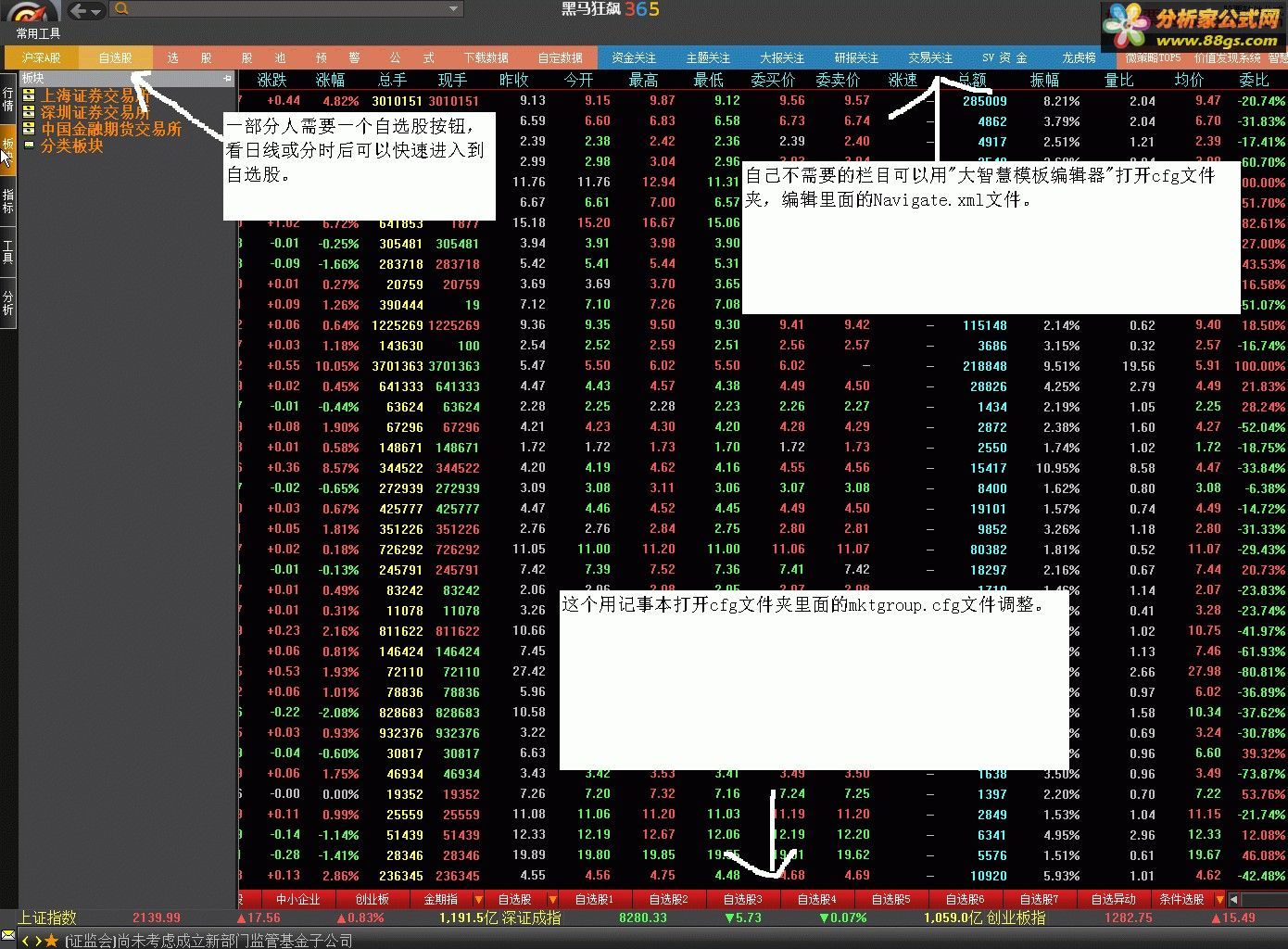
Task: Open the 股池 tab
Action: [263, 57]
